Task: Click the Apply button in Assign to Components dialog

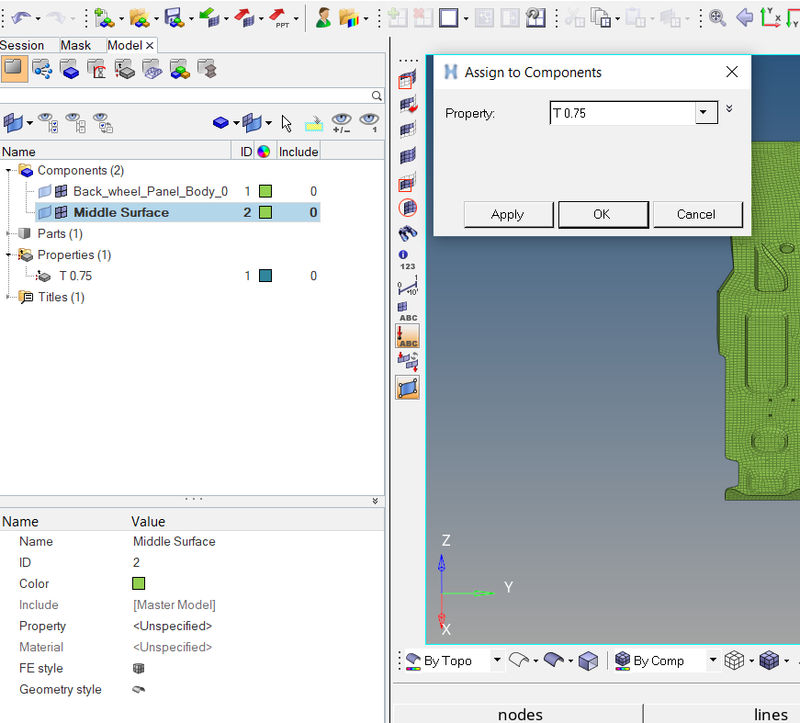Action: tap(508, 214)
